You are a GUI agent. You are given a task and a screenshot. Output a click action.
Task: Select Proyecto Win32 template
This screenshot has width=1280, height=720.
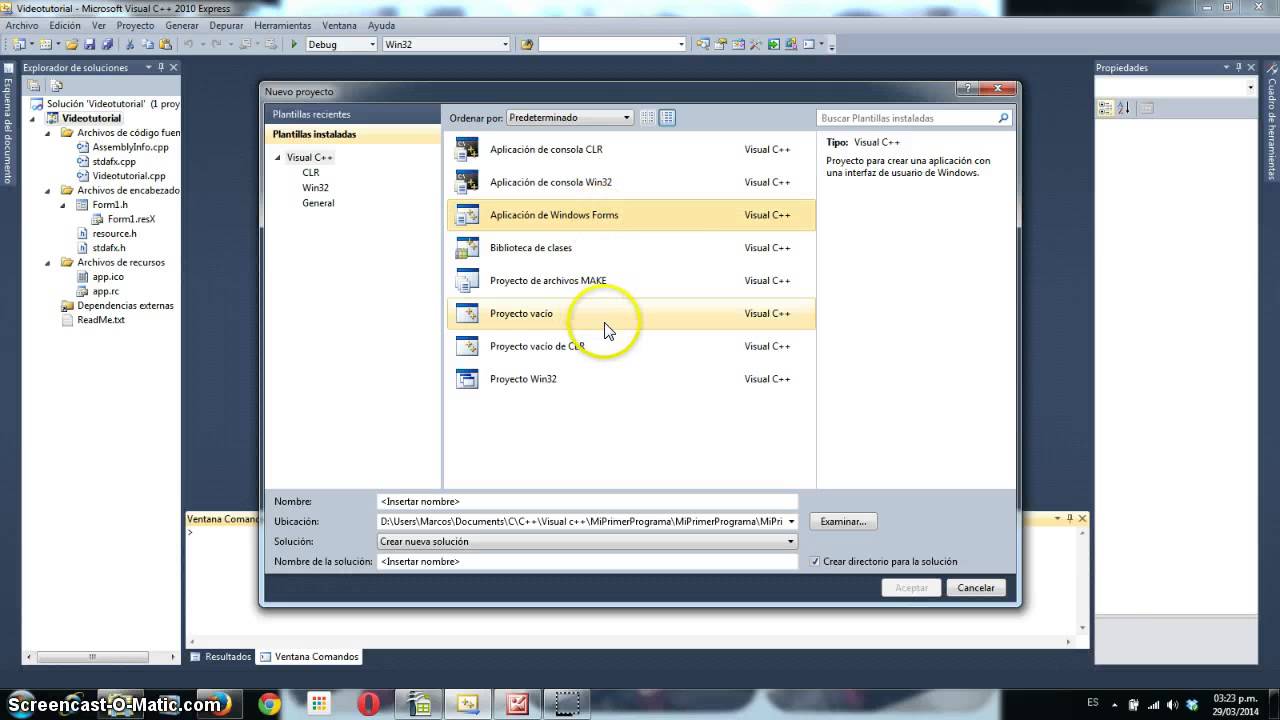631,379
